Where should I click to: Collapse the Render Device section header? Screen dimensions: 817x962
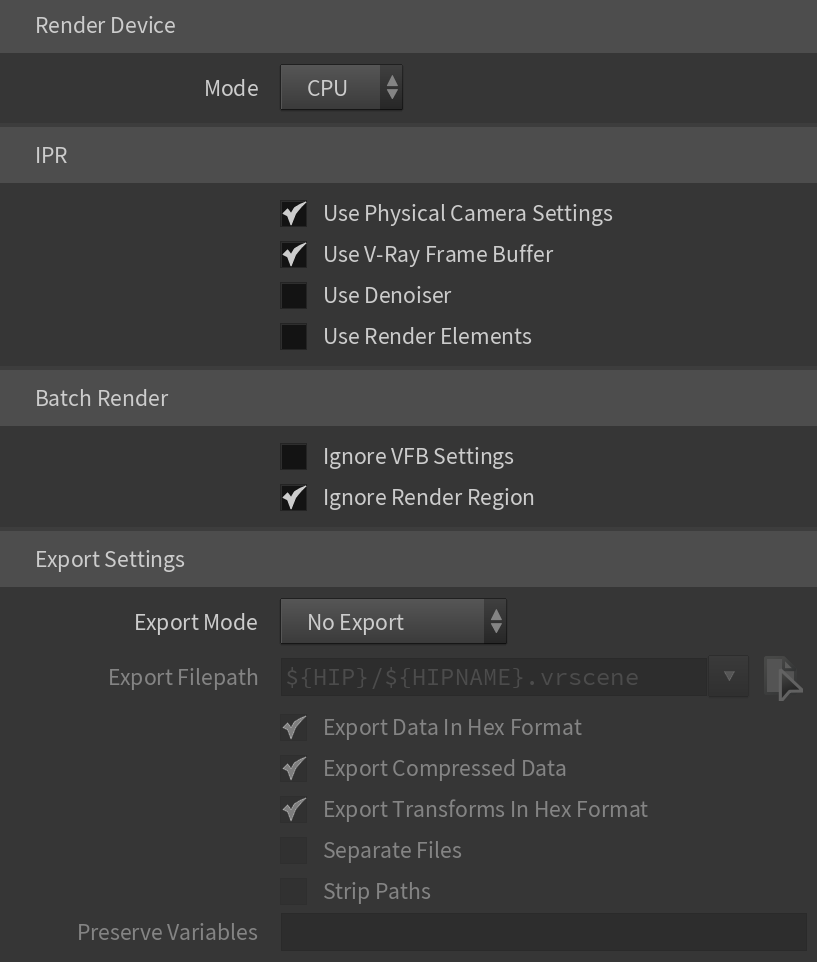pyautogui.click(x=408, y=26)
